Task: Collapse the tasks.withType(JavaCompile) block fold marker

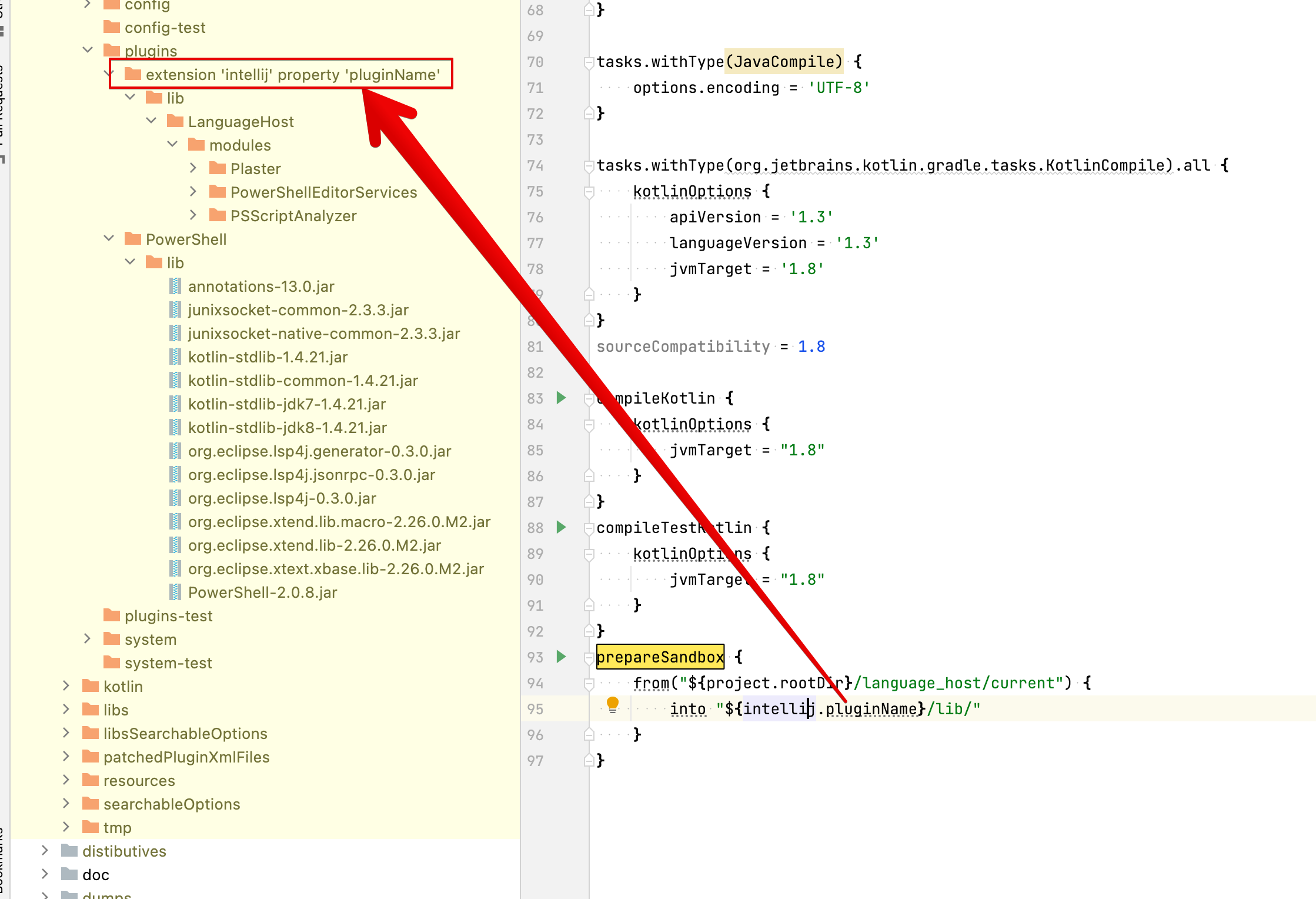Action: (588, 61)
